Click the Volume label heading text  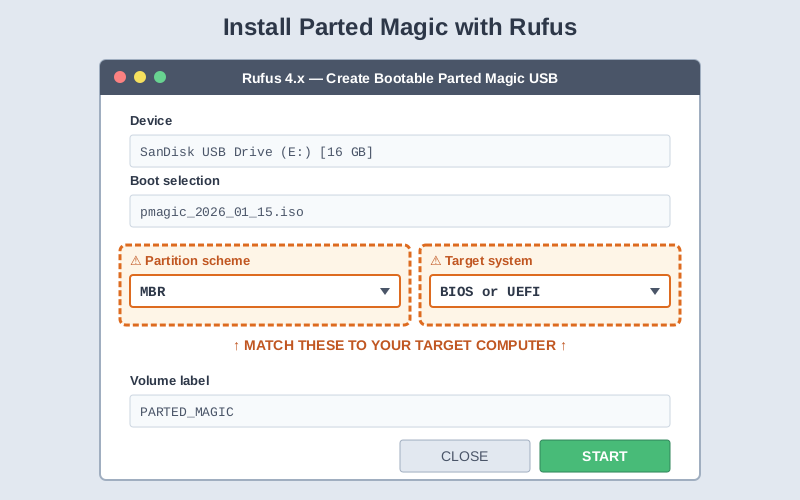(169, 381)
